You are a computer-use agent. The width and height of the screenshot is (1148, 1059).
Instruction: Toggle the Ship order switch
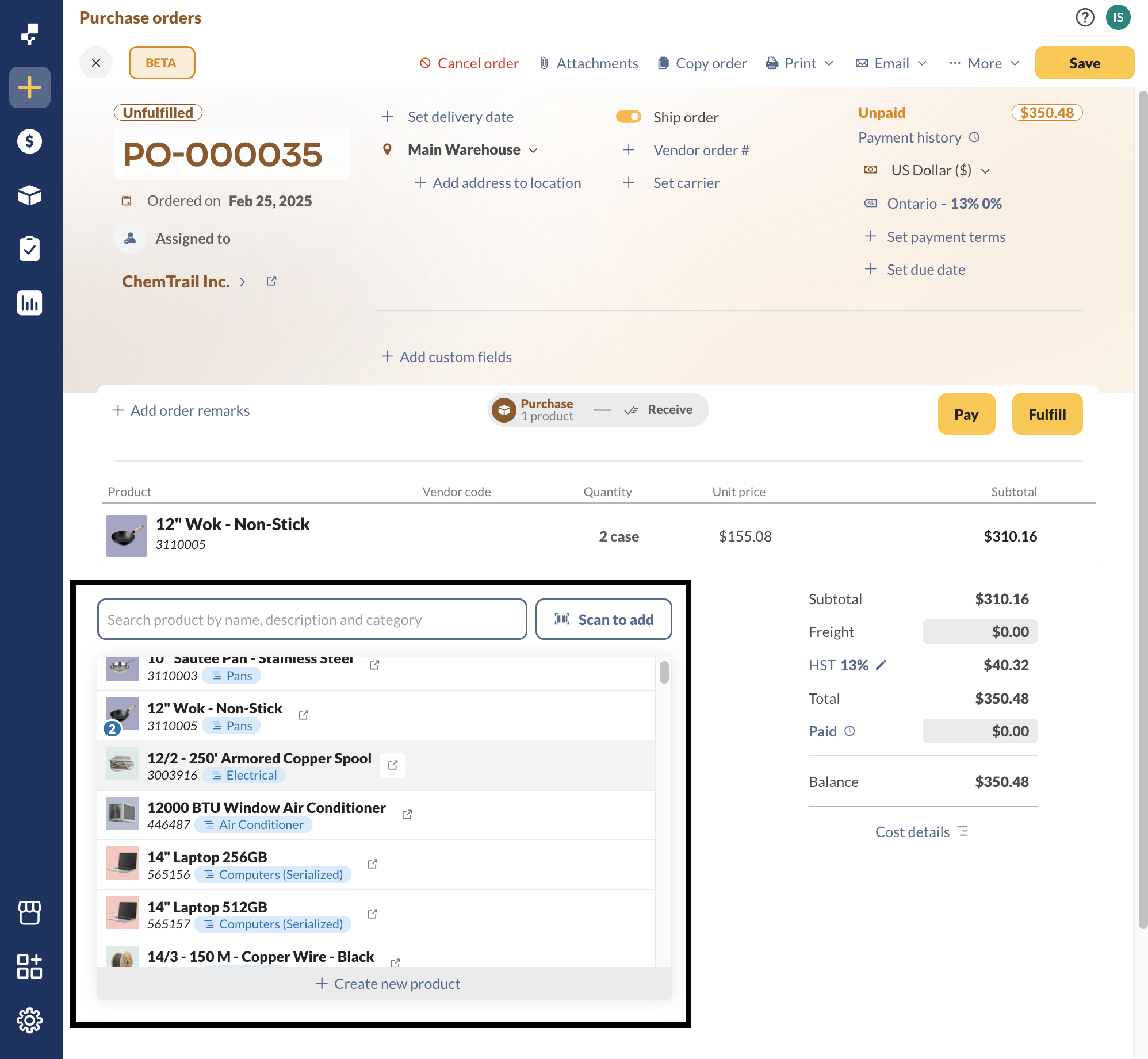[x=628, y=117]
